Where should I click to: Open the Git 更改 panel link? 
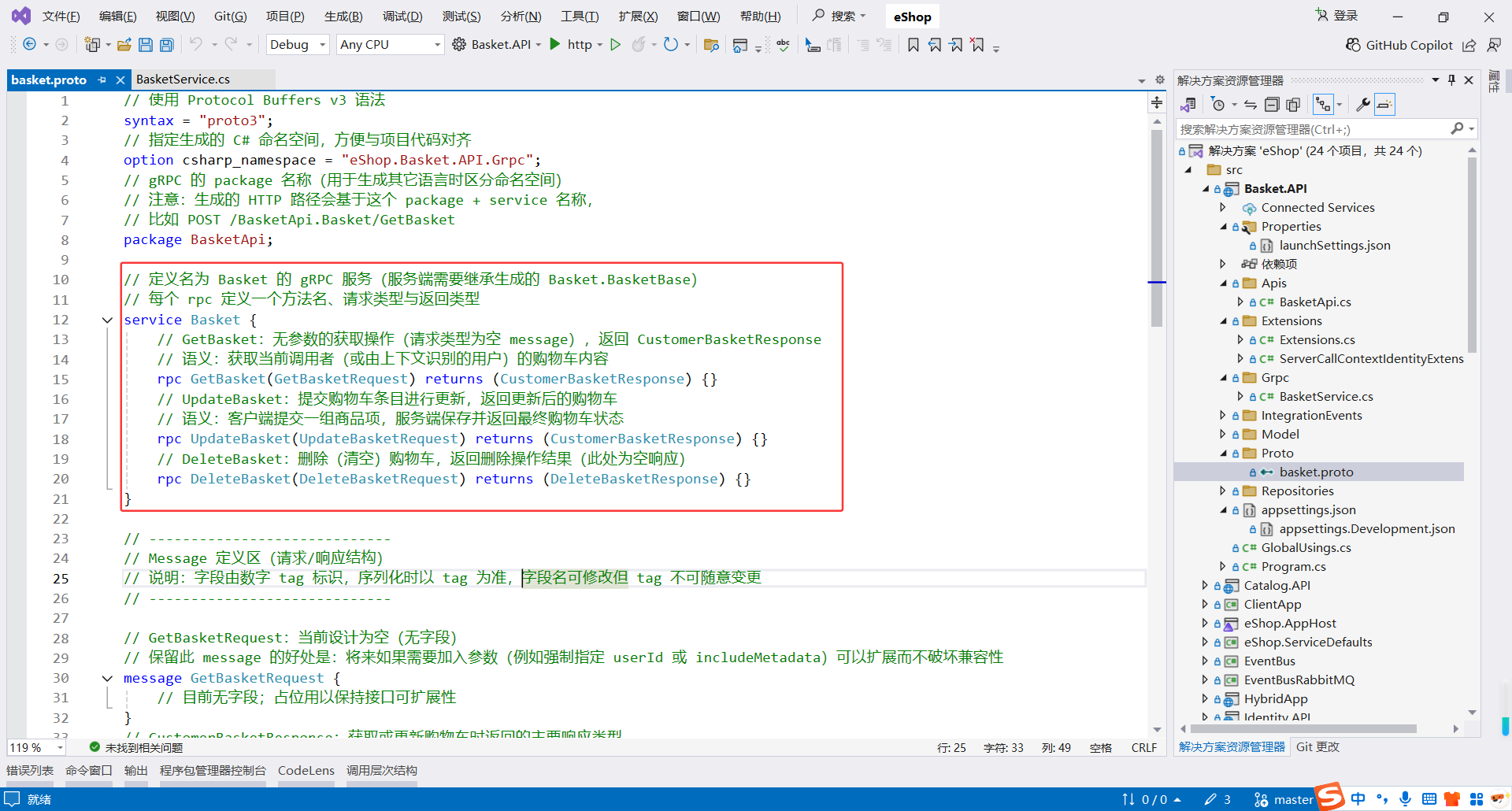tap(1317, 746)
